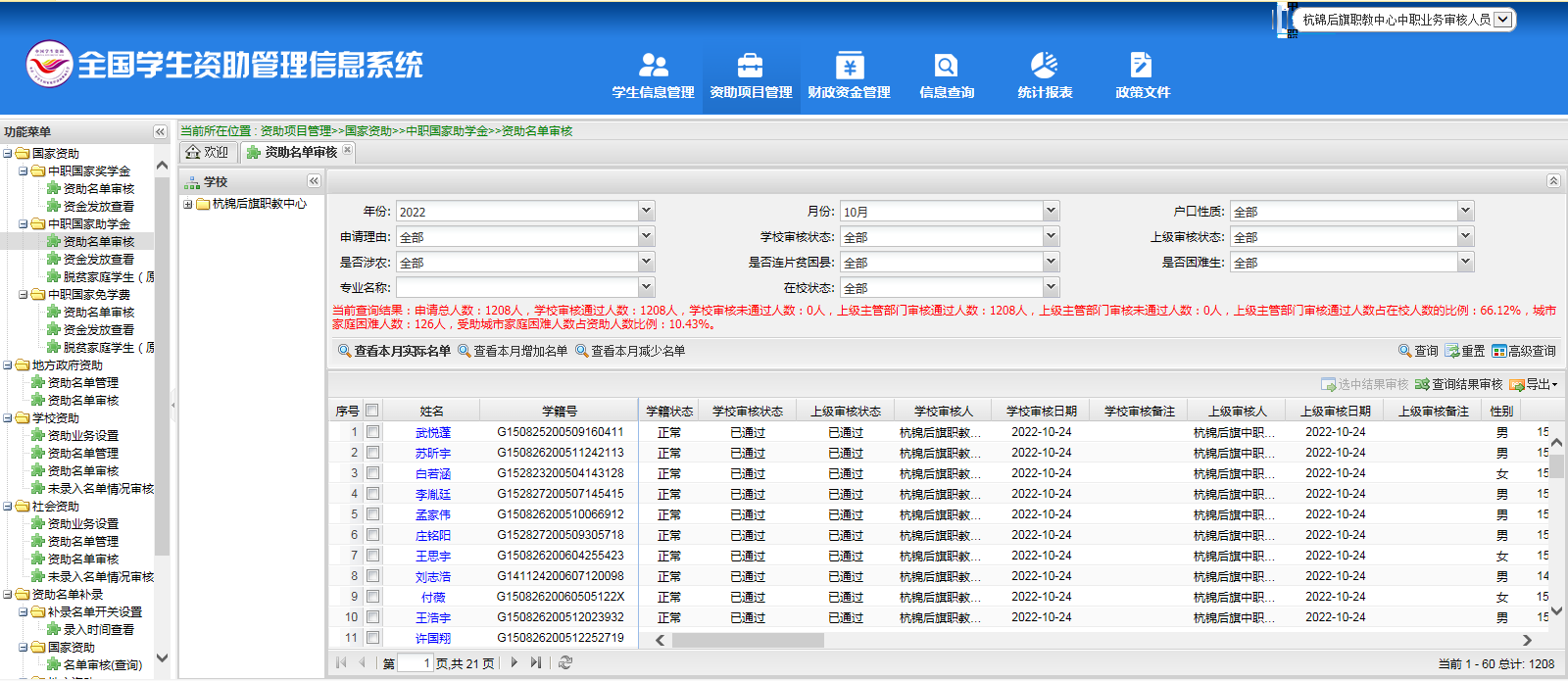Open the 政策文件 document icon
Screen dimensions: 1568x681
[x=1141, y=66]
